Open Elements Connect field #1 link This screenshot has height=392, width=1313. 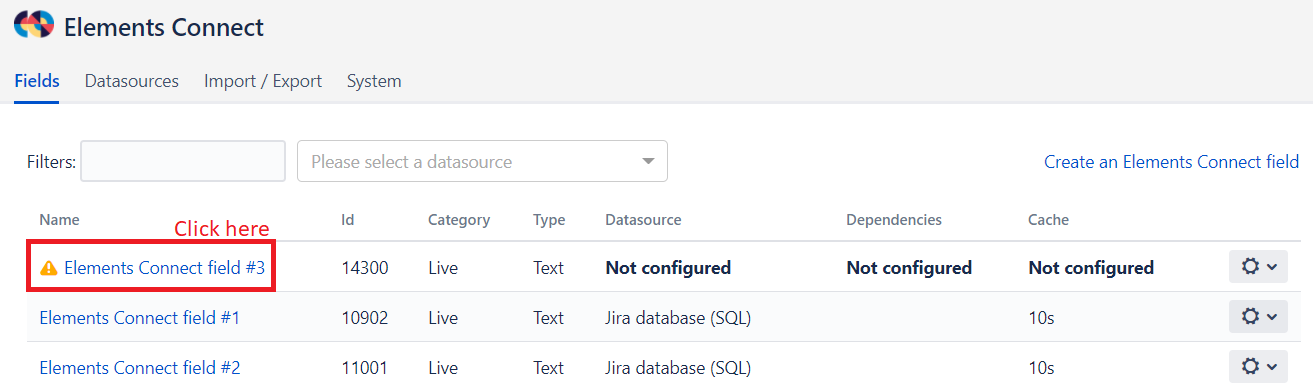coord(140,318)
